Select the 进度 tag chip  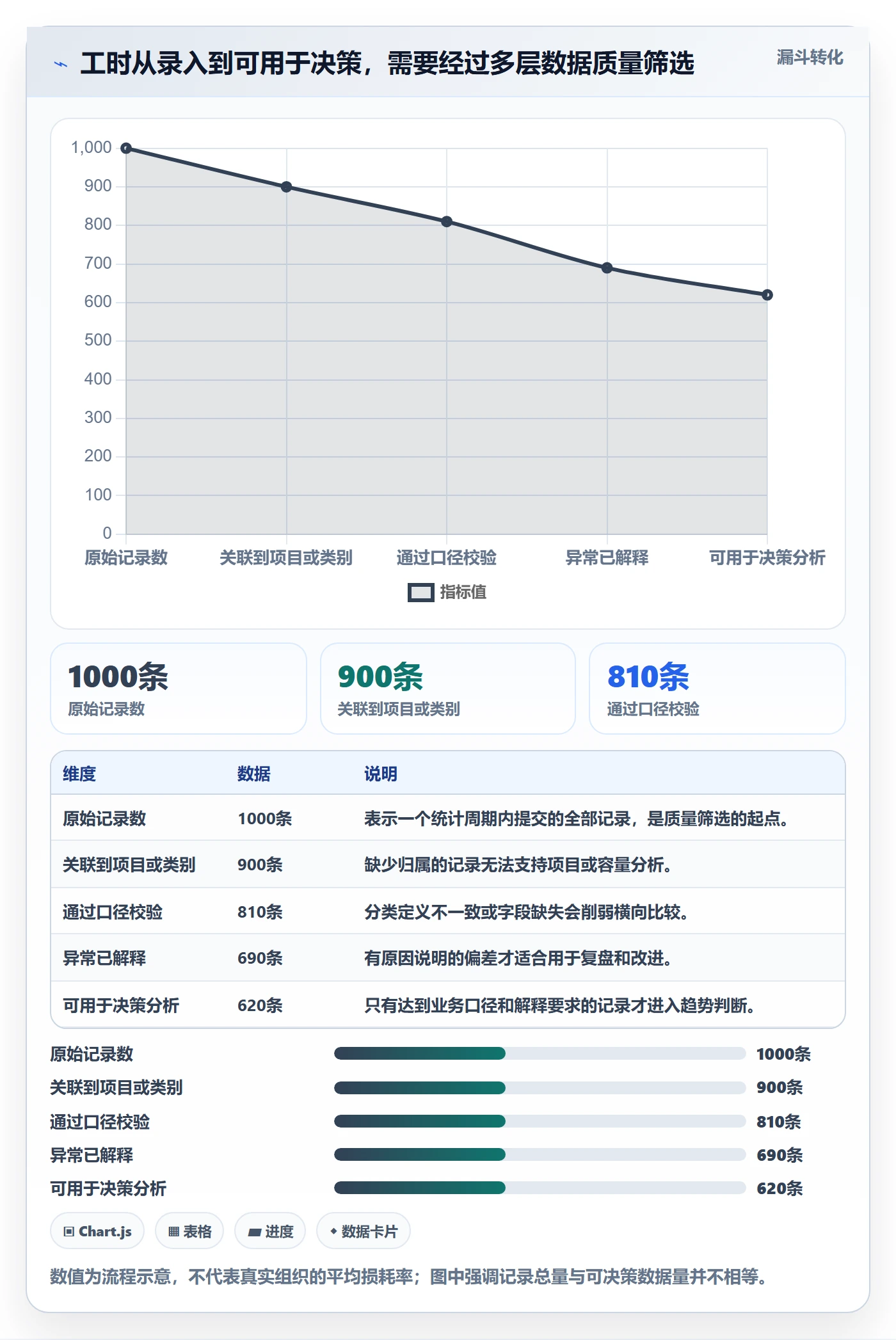click(270, 1231)
